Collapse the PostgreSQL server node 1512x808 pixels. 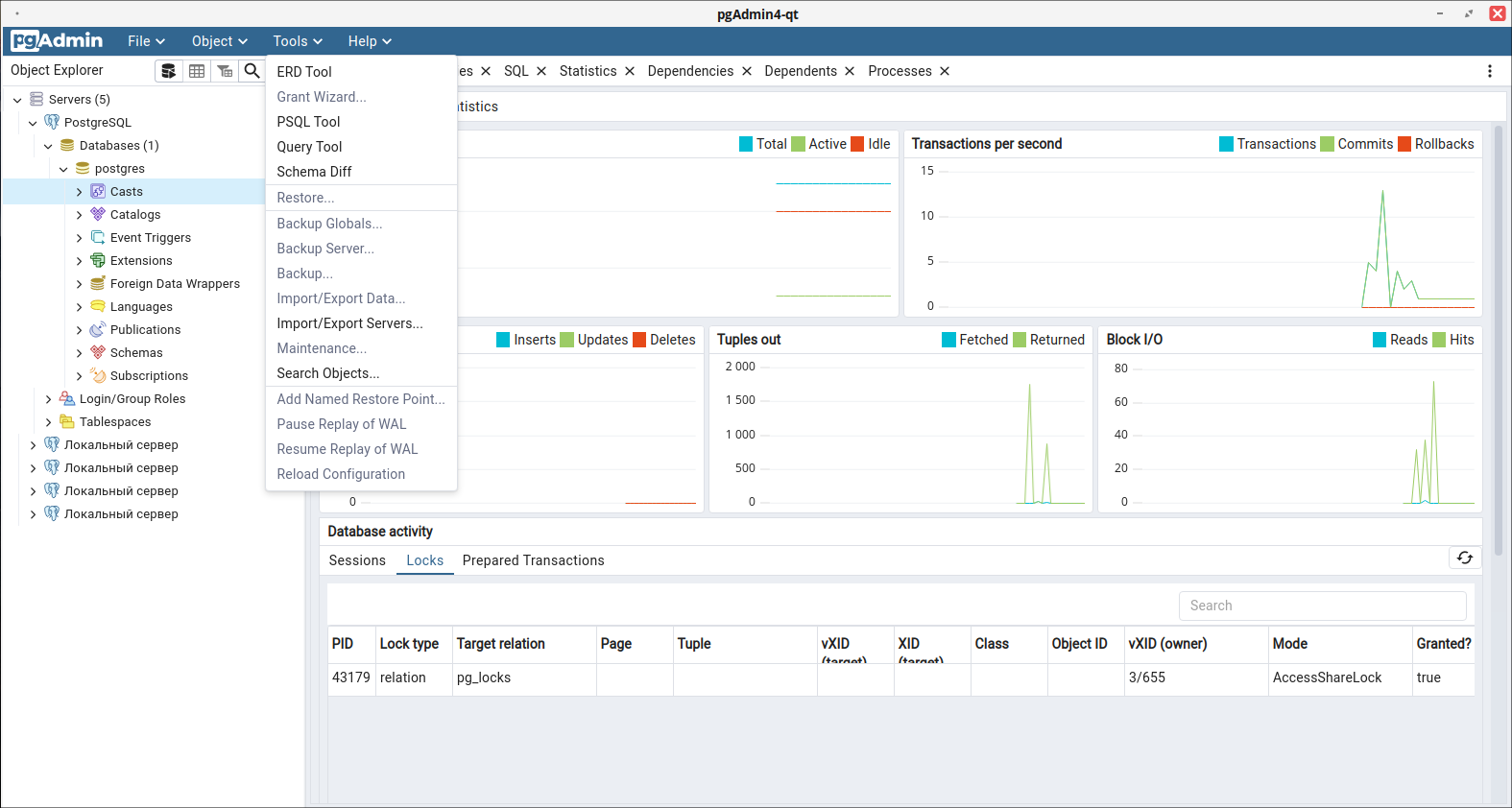tap(33, 123)
